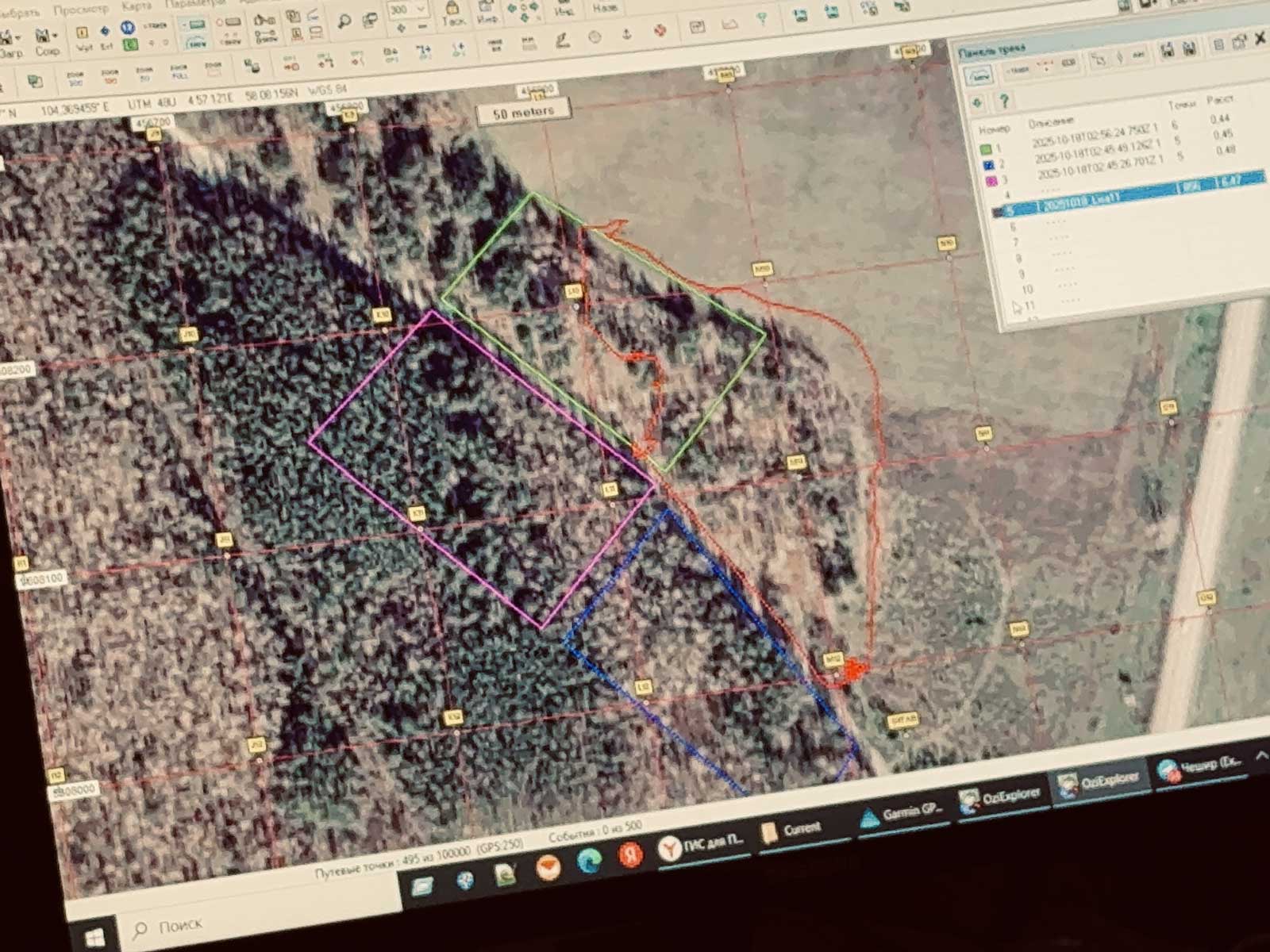Click the Windows search box (Поиск)
1270x952 pixels.
(181, 926)
